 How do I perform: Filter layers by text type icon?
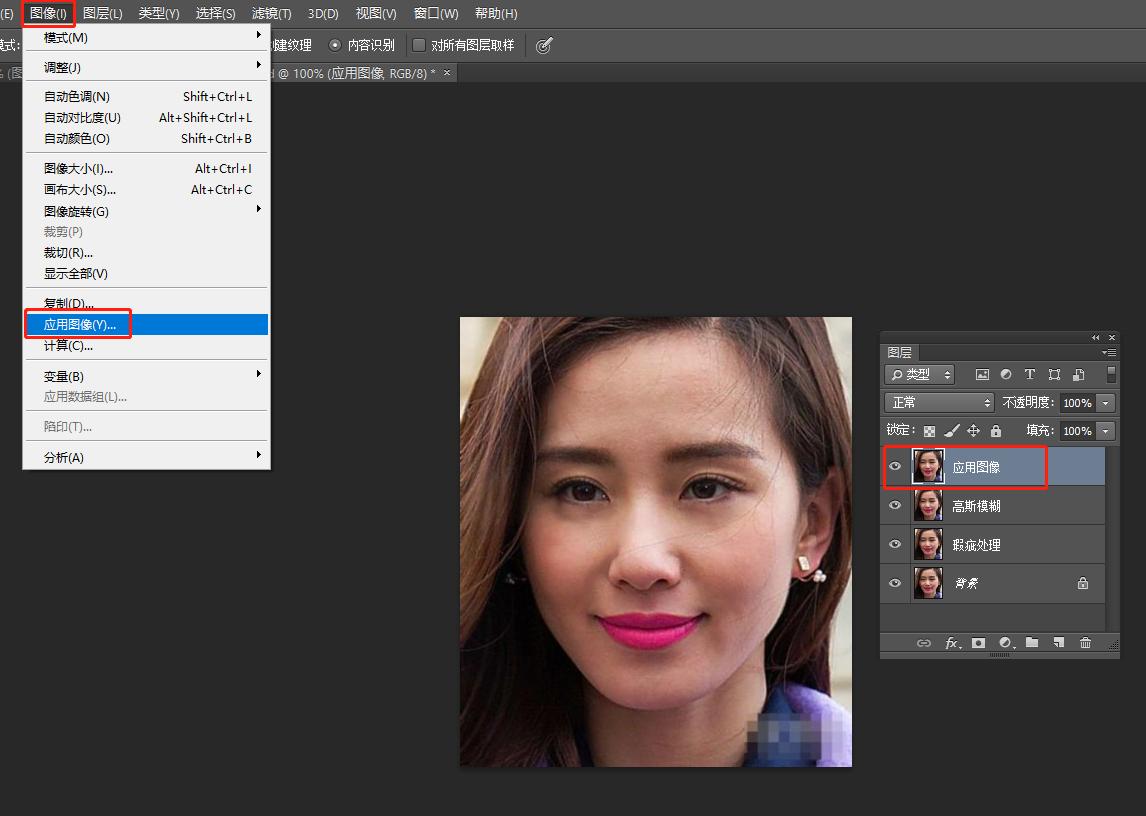click(x=1029, y=375)
